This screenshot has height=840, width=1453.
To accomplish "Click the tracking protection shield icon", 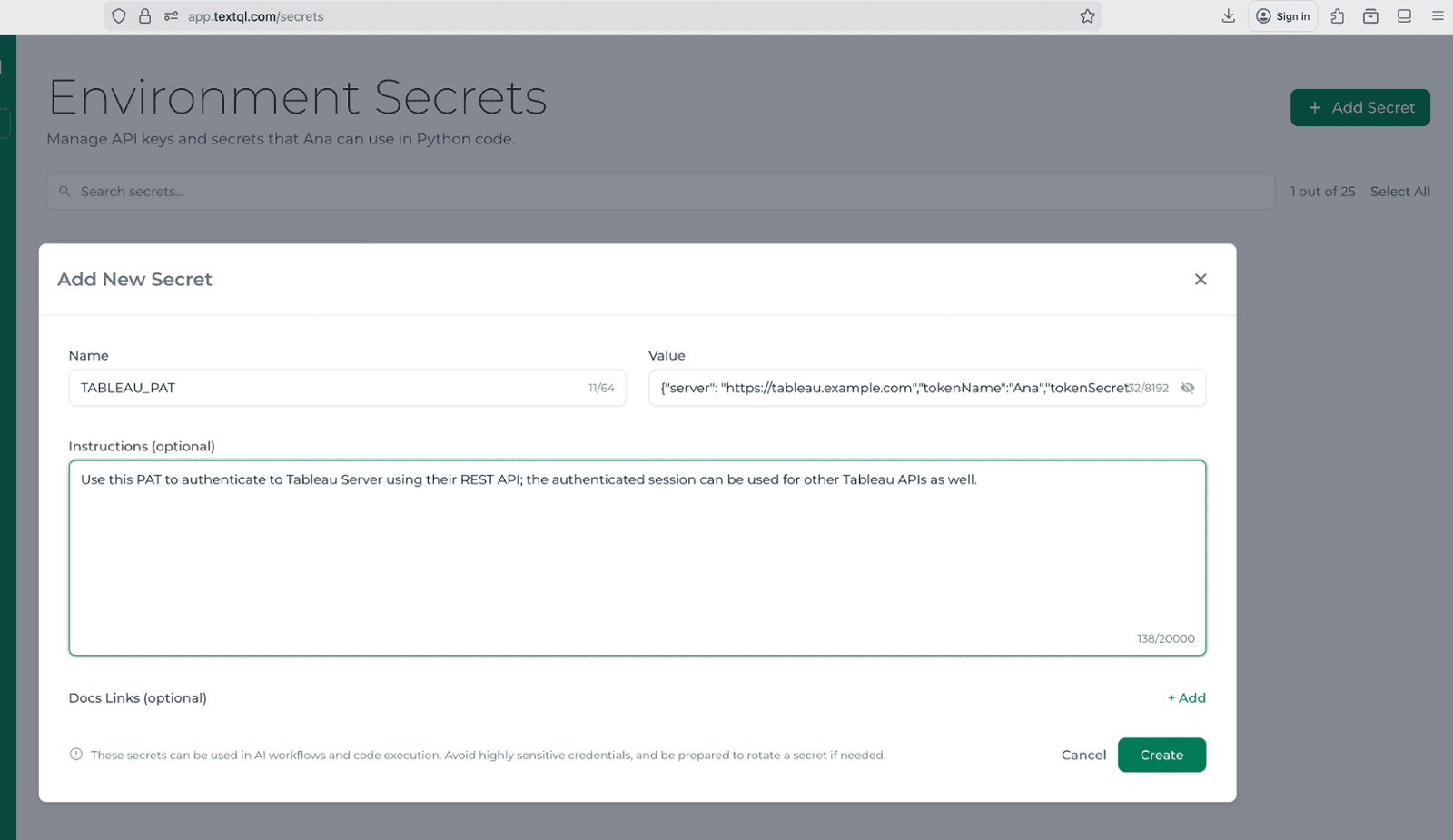I will click(x=118, y=15).
